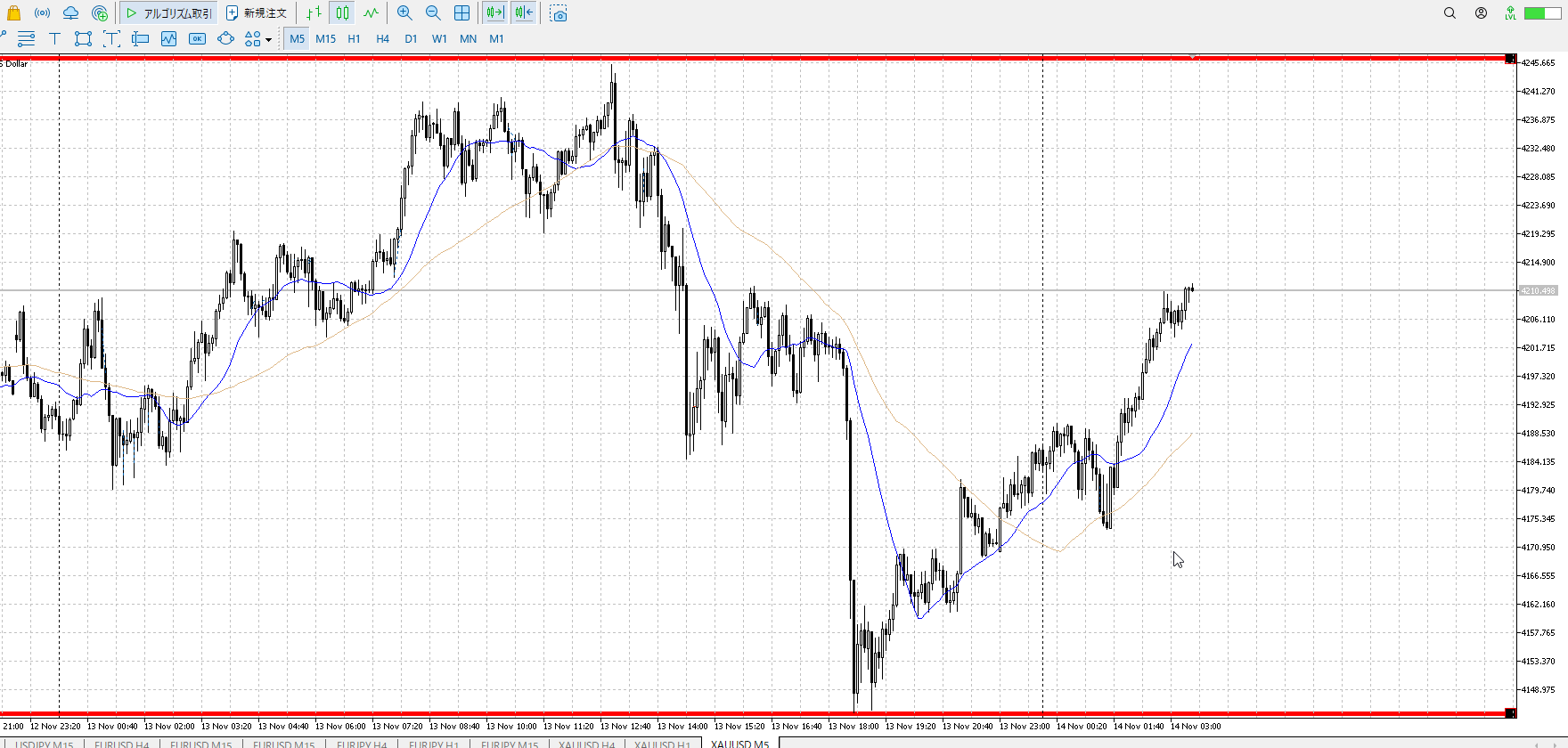Select the D1 daily timeframe

411,38
